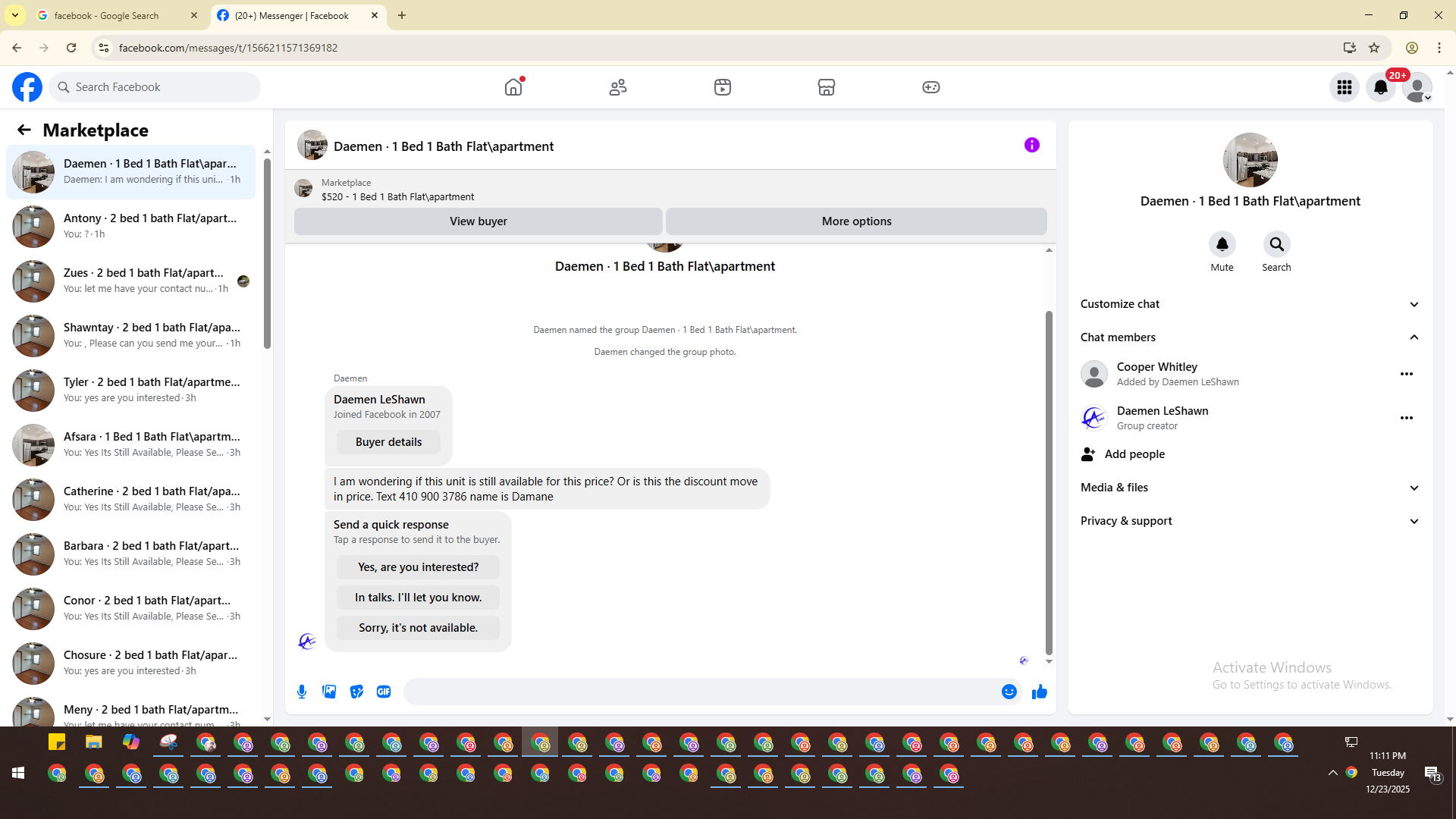The height and width of the screenshot is (819, 1456).
Task: Mute this conversation
Action: pos(1222,244)
